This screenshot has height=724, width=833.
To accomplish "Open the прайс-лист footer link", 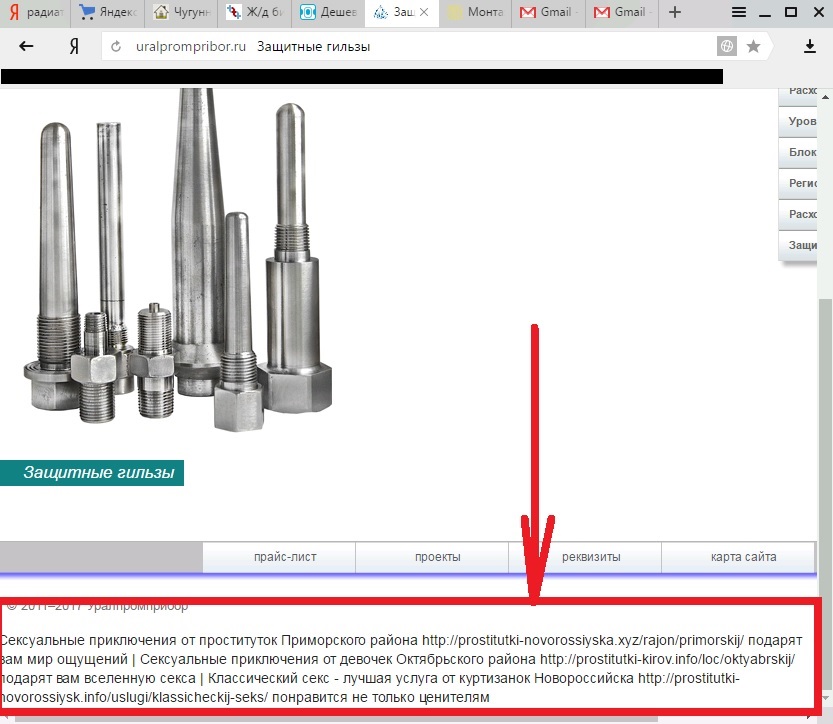I will pos(285,557).
